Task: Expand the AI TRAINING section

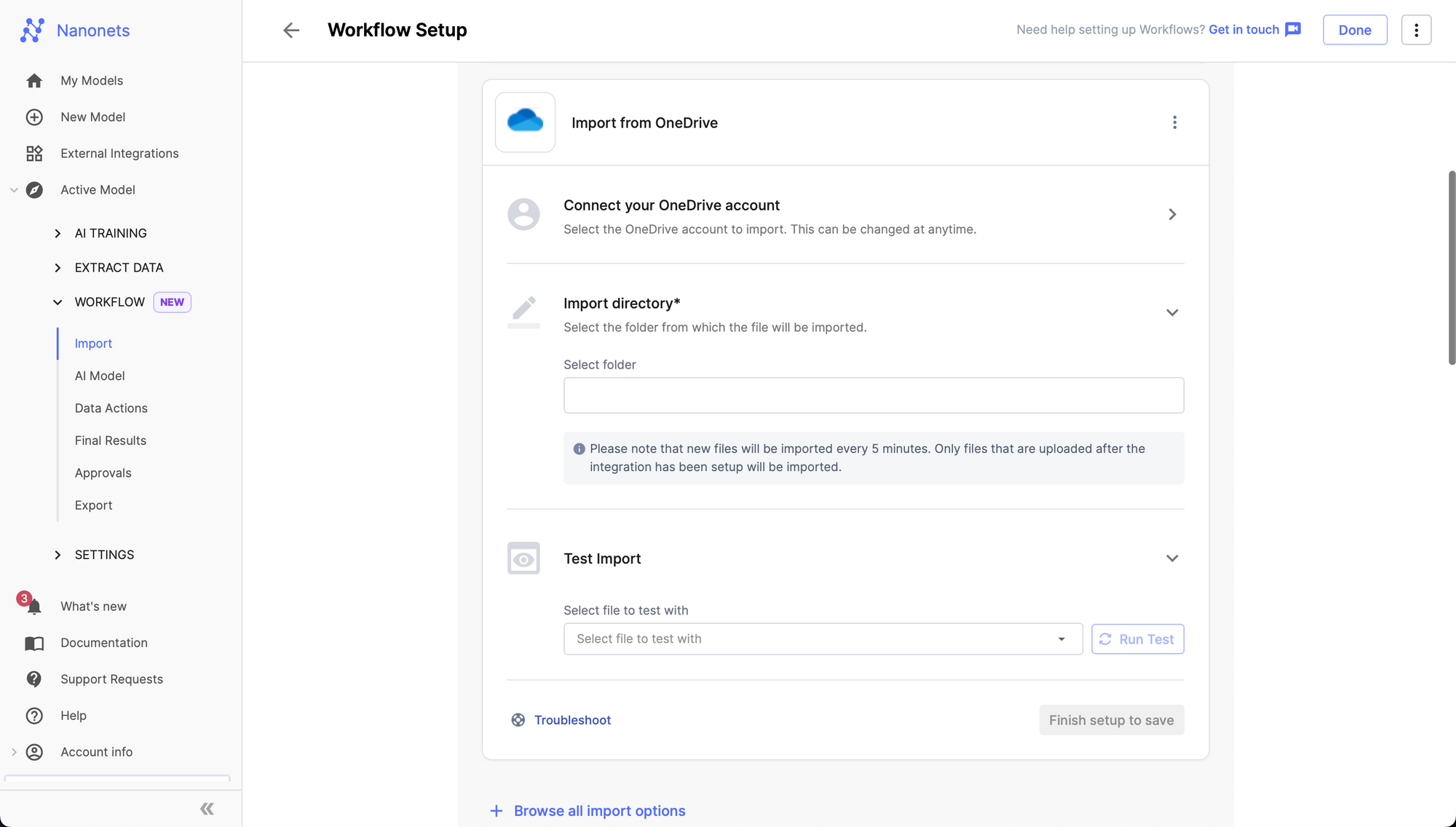Action: (x=58, y=233)
